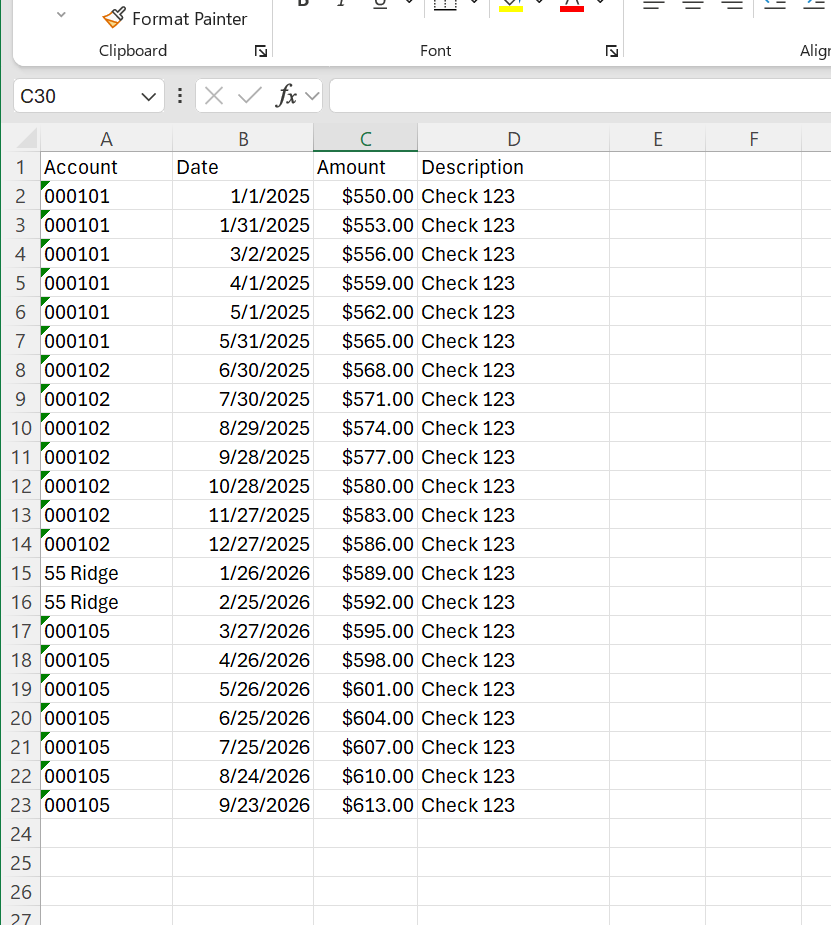Screen dimensions: 831x925
Task: Select account 000102 in row 8
Action: pos(106,370)
